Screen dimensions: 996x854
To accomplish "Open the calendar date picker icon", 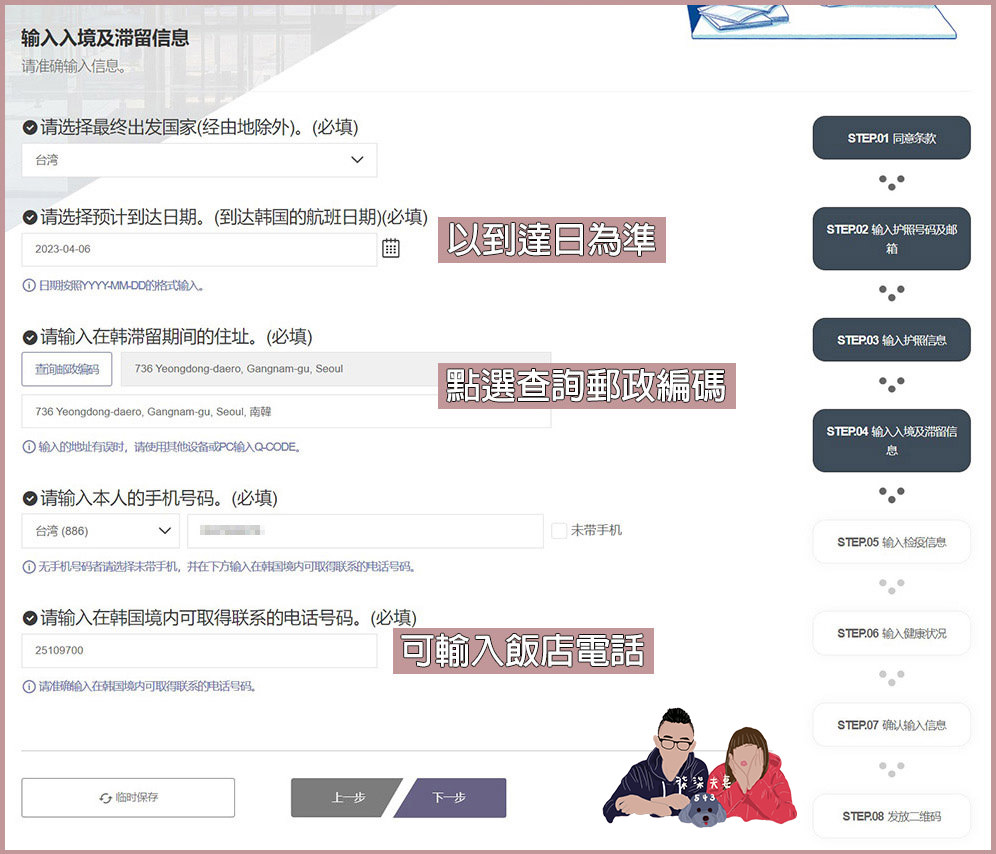I will [x=391, y=248].
